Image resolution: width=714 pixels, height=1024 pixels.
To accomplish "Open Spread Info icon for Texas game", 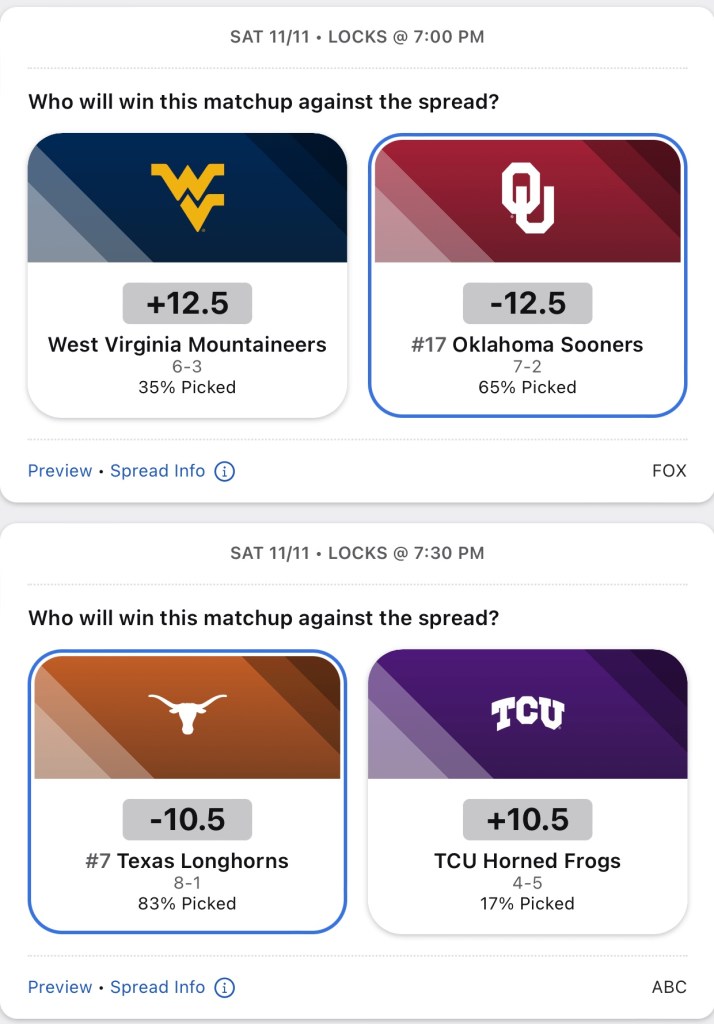I will (225, 987).
